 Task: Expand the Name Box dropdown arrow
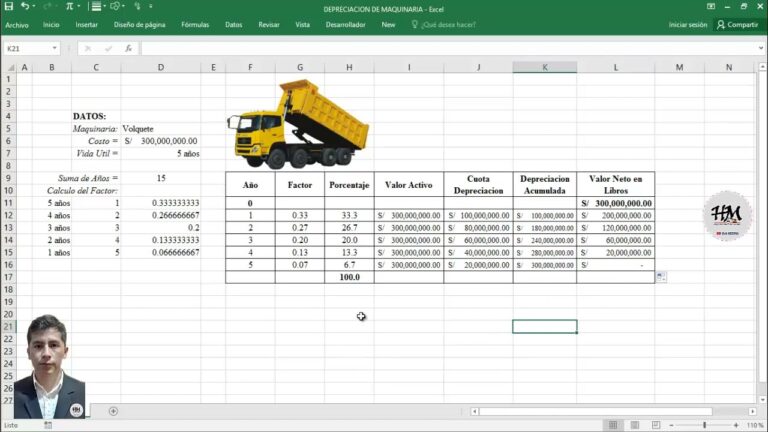point(55,48)
